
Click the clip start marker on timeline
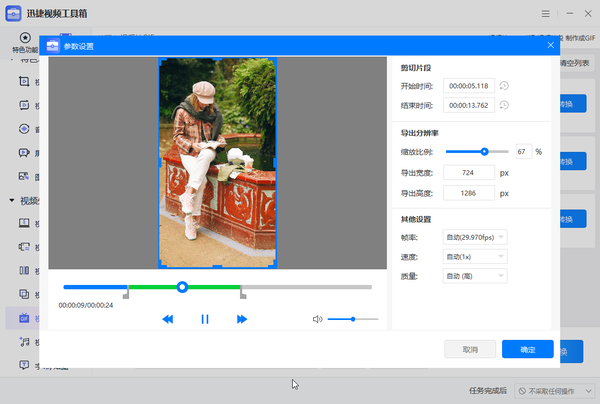tap(126, 293)
